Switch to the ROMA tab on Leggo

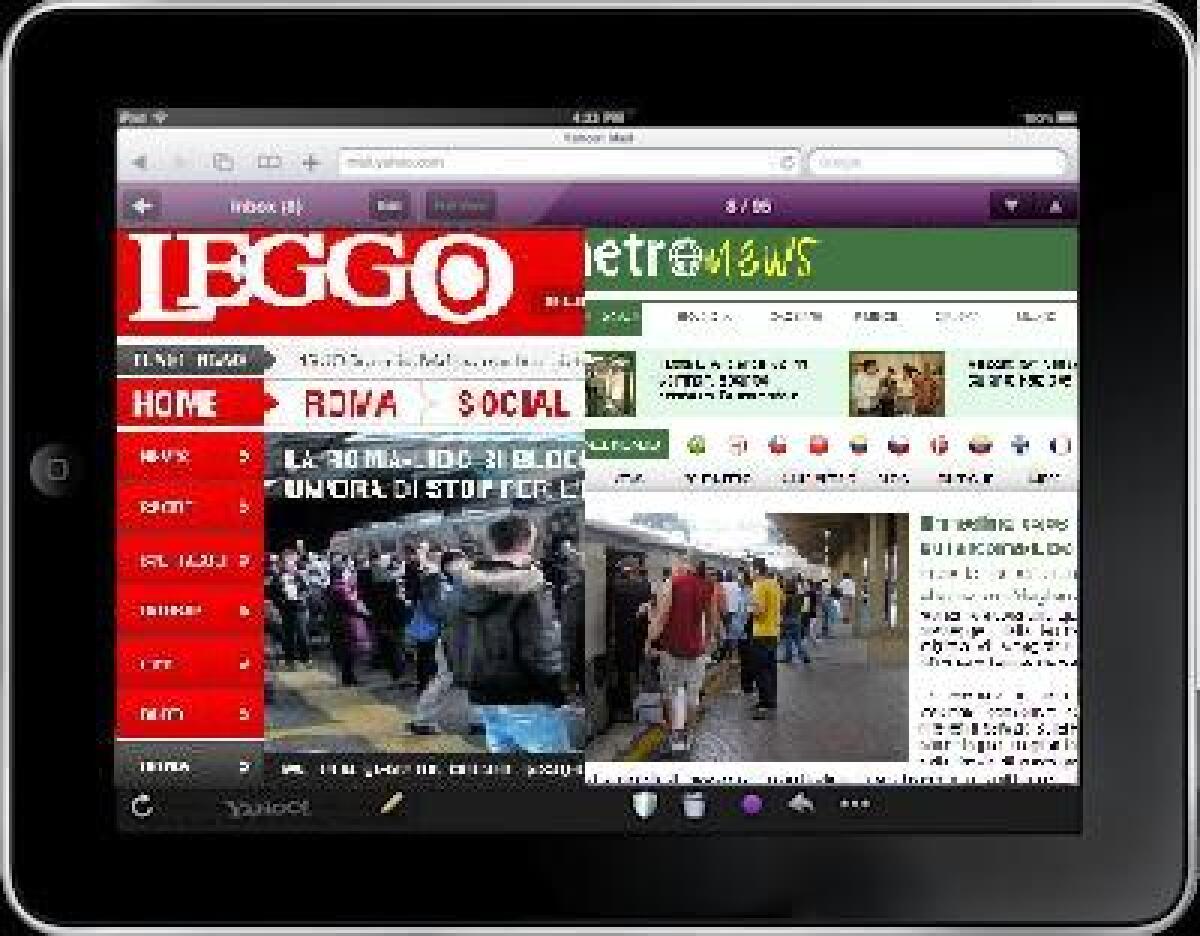tap(350, 406)
